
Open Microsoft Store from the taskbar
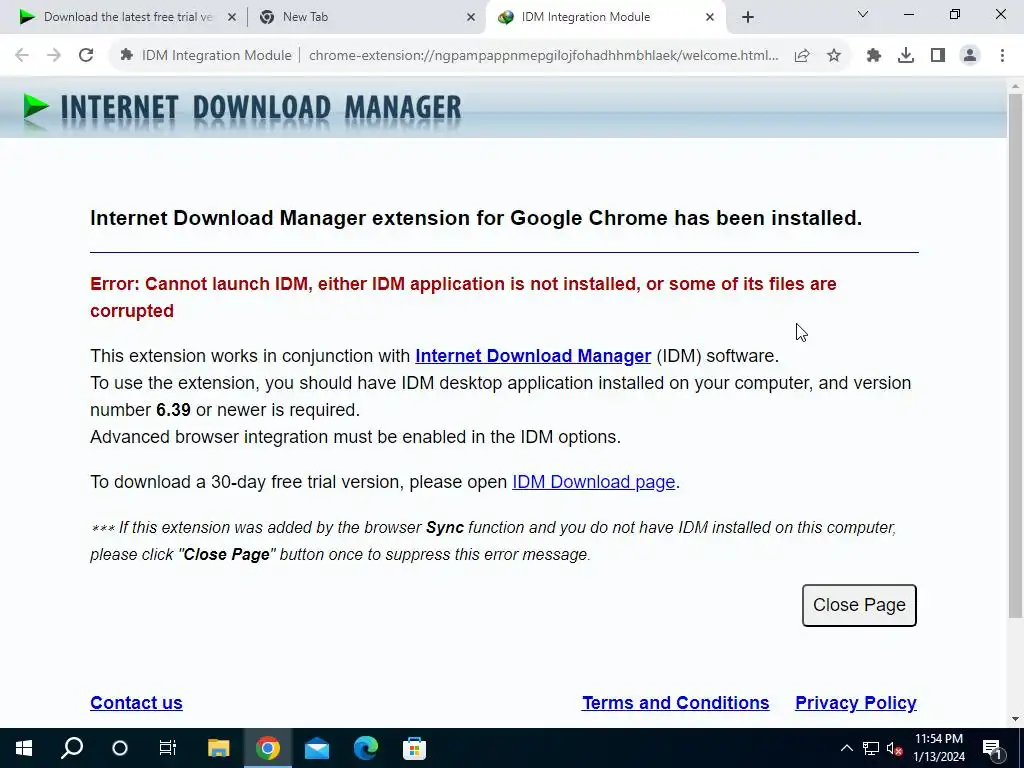coord(414,748)
